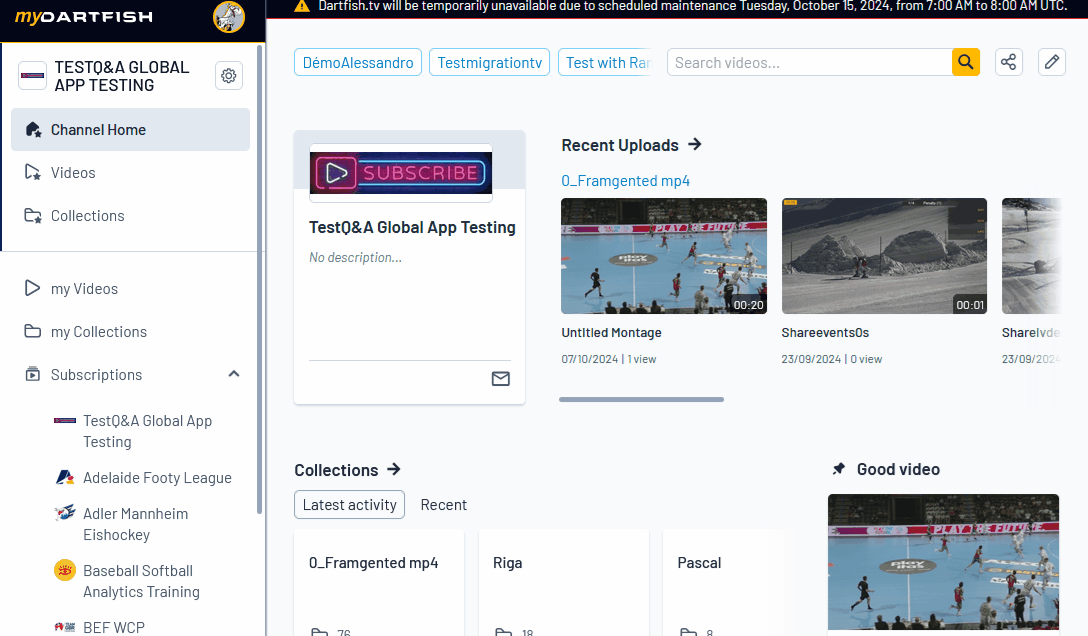Click the Videos starred play icon
This screenshot has width=1088, height=636.
tap(33, 172)
